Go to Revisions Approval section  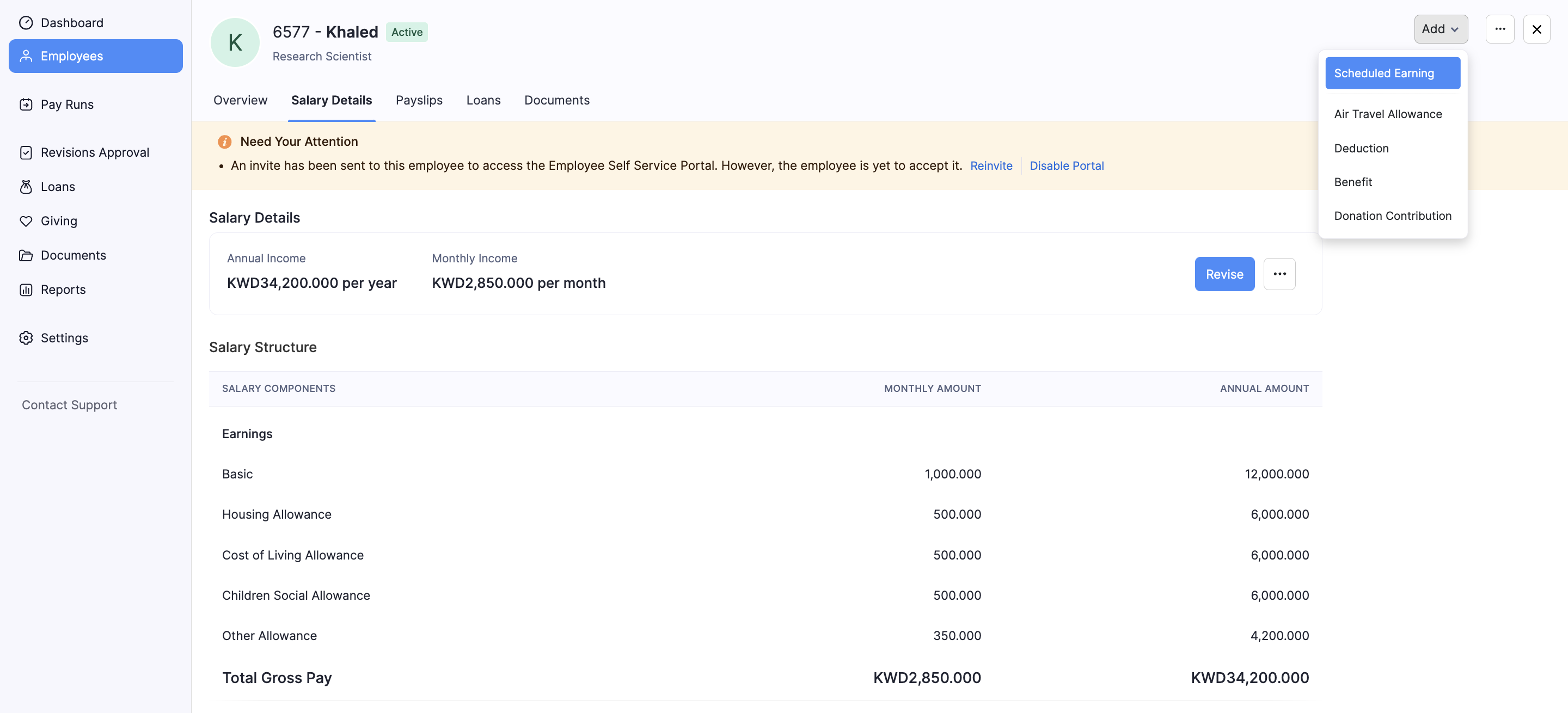click(95, 152)
